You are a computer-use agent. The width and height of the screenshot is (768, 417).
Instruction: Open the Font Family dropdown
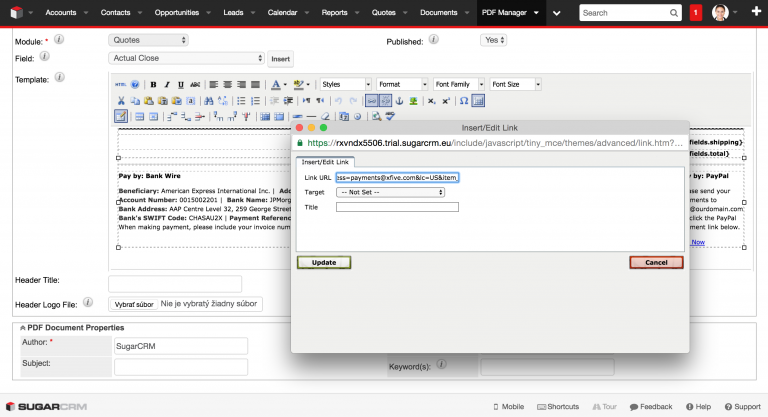459,84
